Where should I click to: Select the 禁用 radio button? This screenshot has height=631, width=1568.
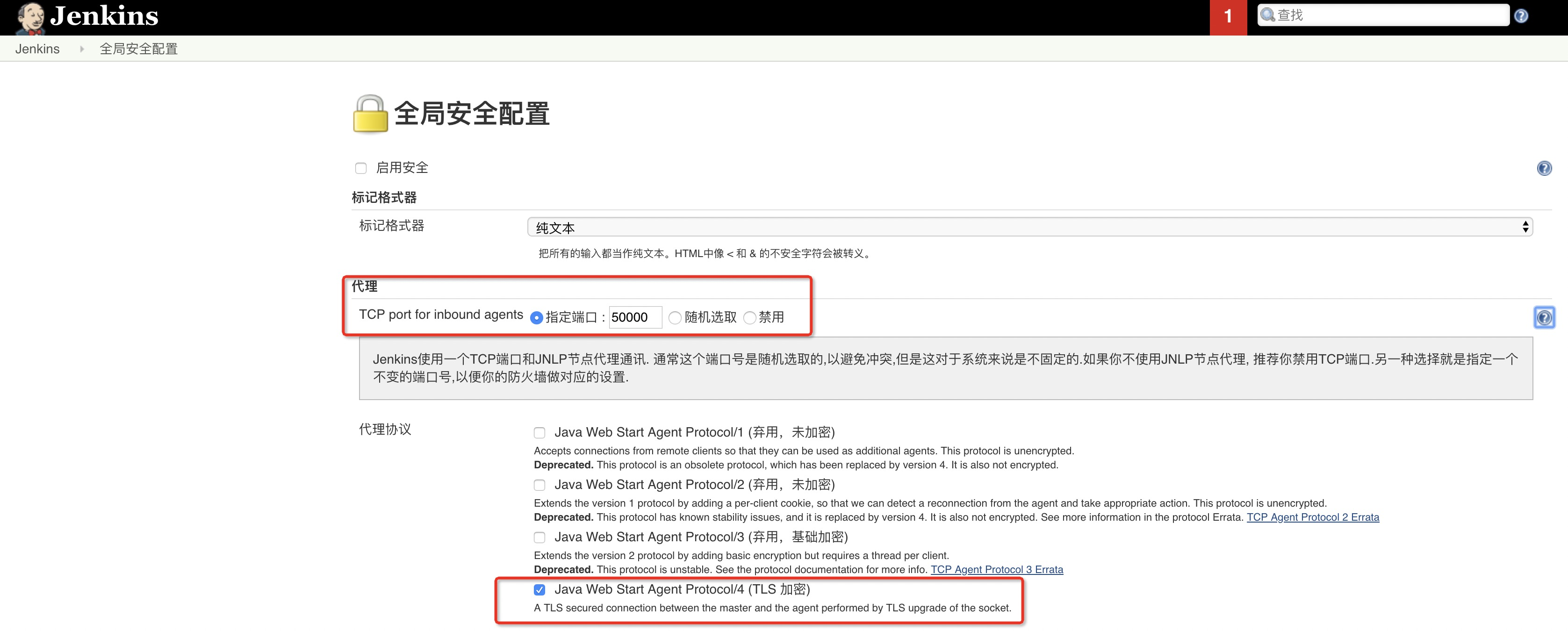click(x=750, y=318)
